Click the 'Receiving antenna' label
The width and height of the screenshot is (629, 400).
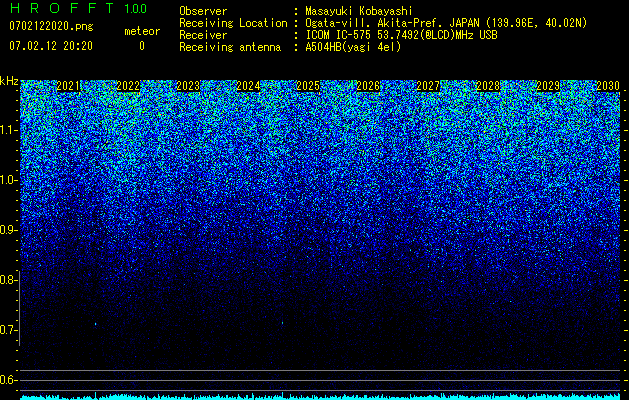(230, 47)
